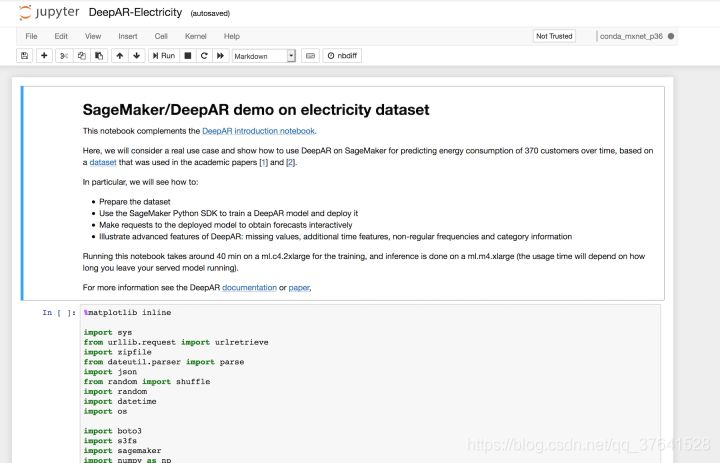Insert a cell below with plus icon
The image size is (720, 463).
[44, 56]
